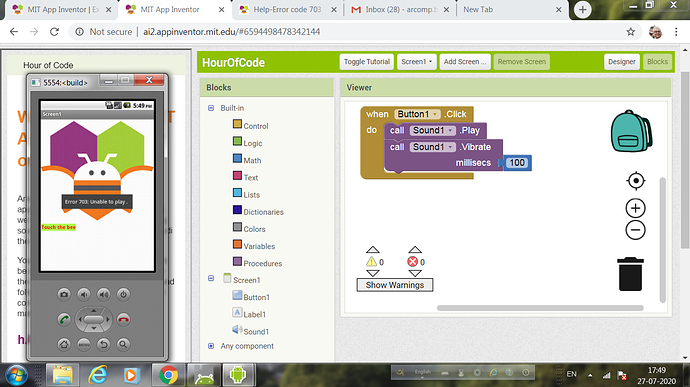Screen dimensions: 690x387
Task: Click emulator search magnifier button
Action: tap(123, 344)
